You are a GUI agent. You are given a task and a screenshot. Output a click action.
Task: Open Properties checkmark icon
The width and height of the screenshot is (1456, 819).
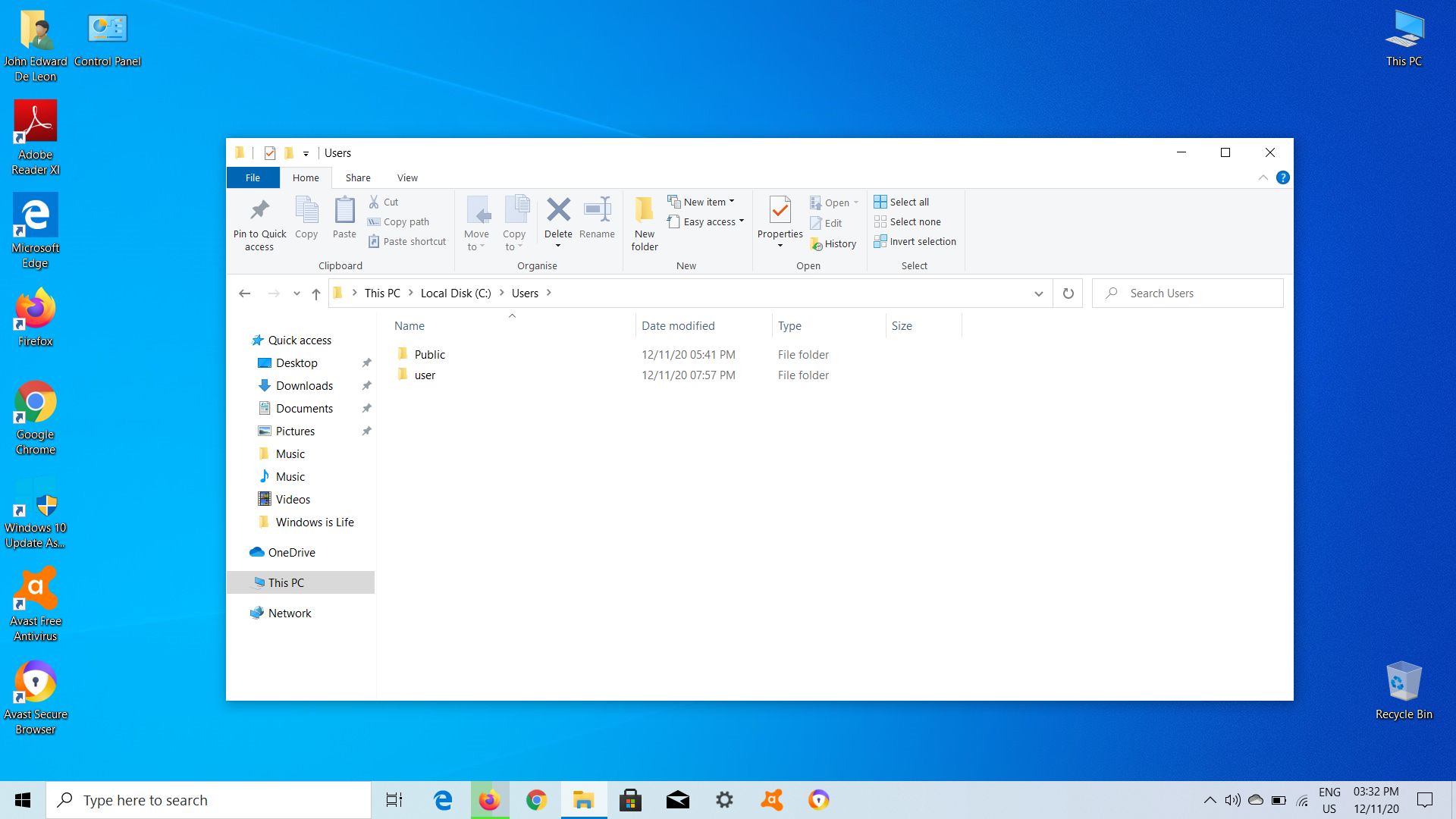coord(780,210)
